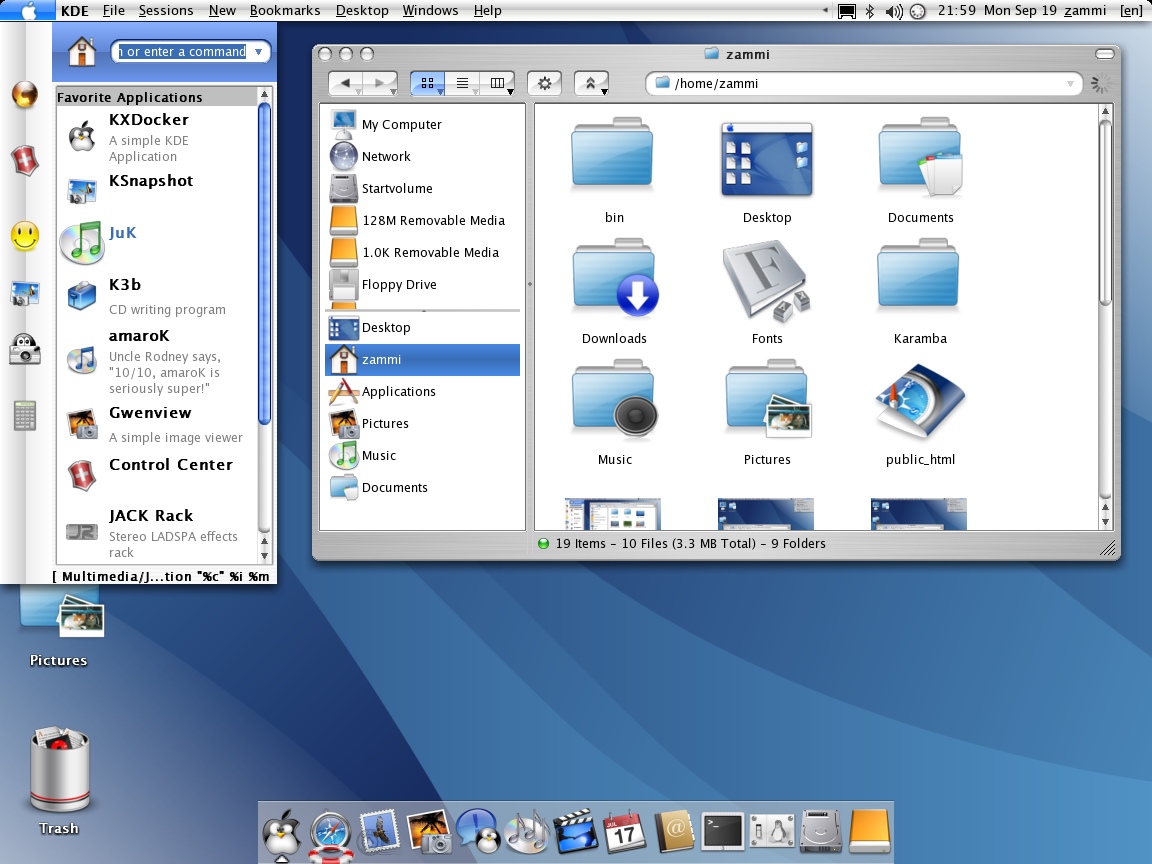Open the gray hard drive icon in the dock
The height and width of the screenshot is (864, 1152).
click(x=821, y=831)
